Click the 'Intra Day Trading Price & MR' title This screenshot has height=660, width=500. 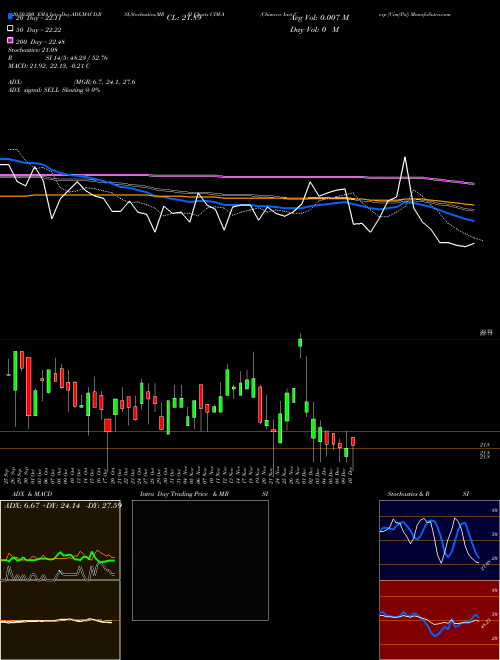184,494
